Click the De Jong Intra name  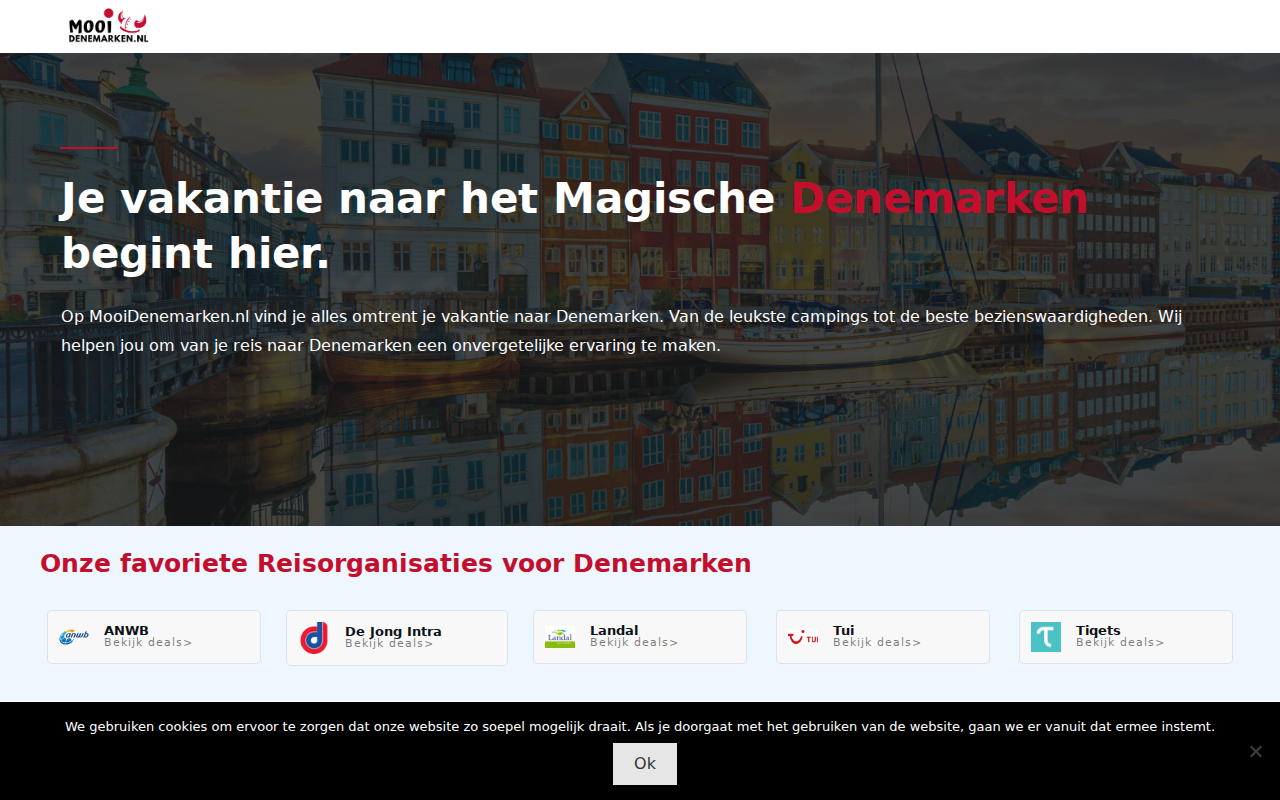point(393,631)
